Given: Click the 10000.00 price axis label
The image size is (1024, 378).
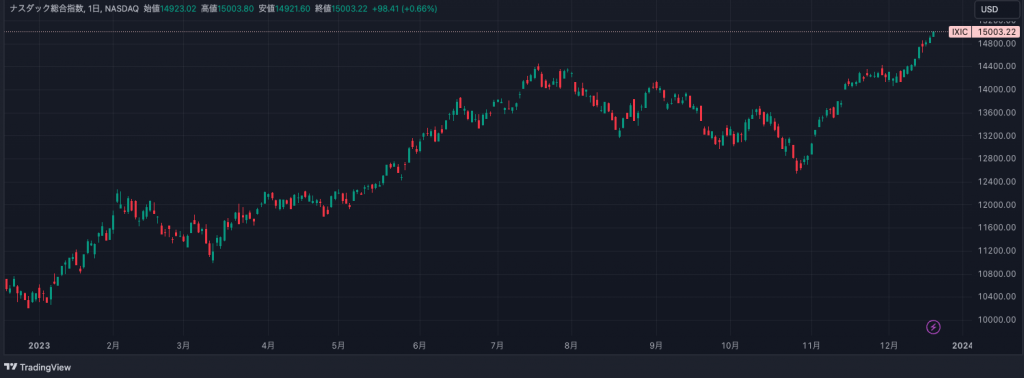Looking at the screenshot, I should (997, 320).
